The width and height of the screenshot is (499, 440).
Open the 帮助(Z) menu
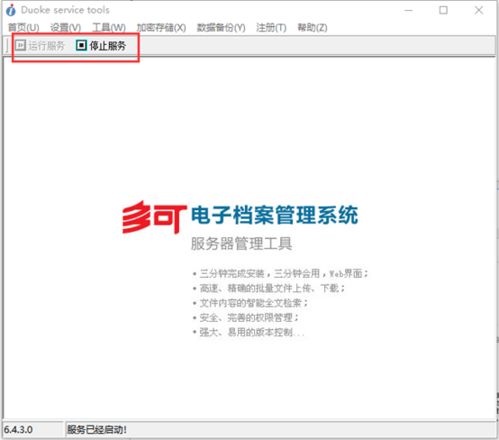[x=312, y=28]
